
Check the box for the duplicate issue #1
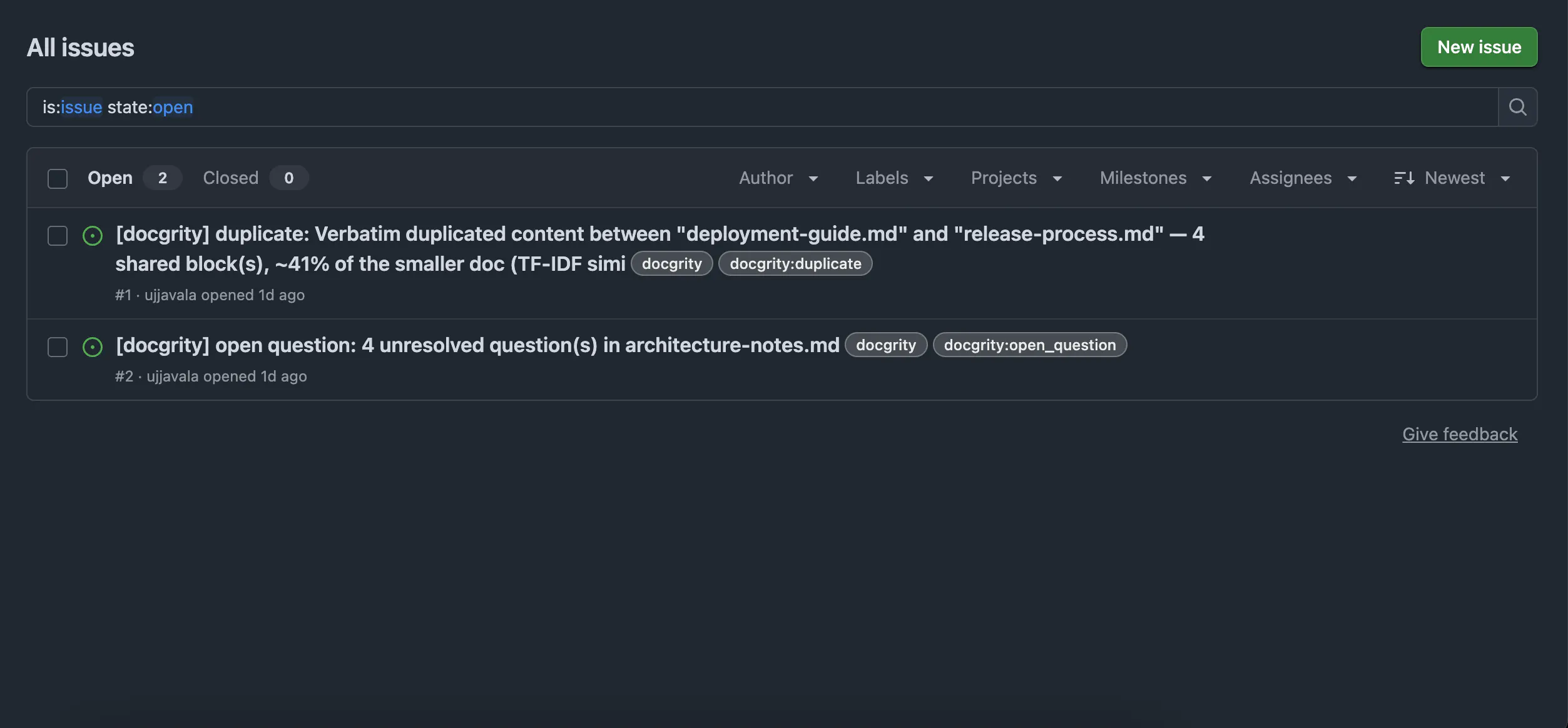[58, 236]
